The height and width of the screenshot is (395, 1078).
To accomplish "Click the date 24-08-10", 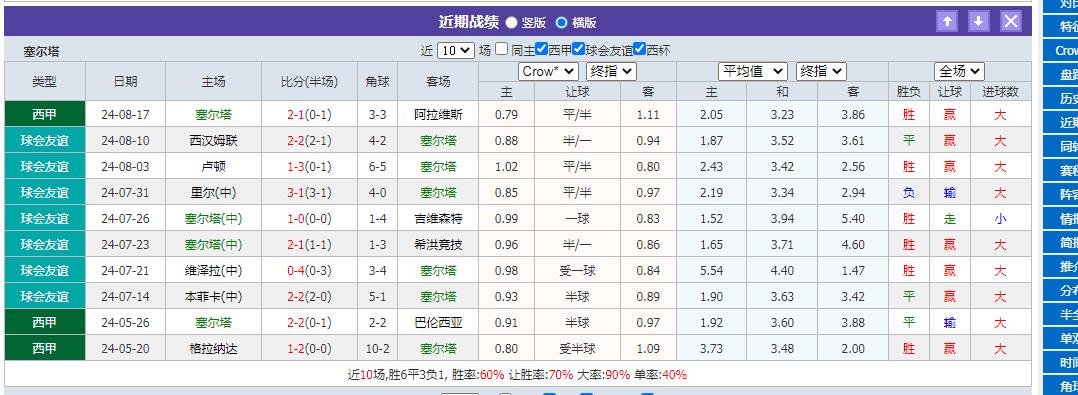I will [x=125, y=141].
